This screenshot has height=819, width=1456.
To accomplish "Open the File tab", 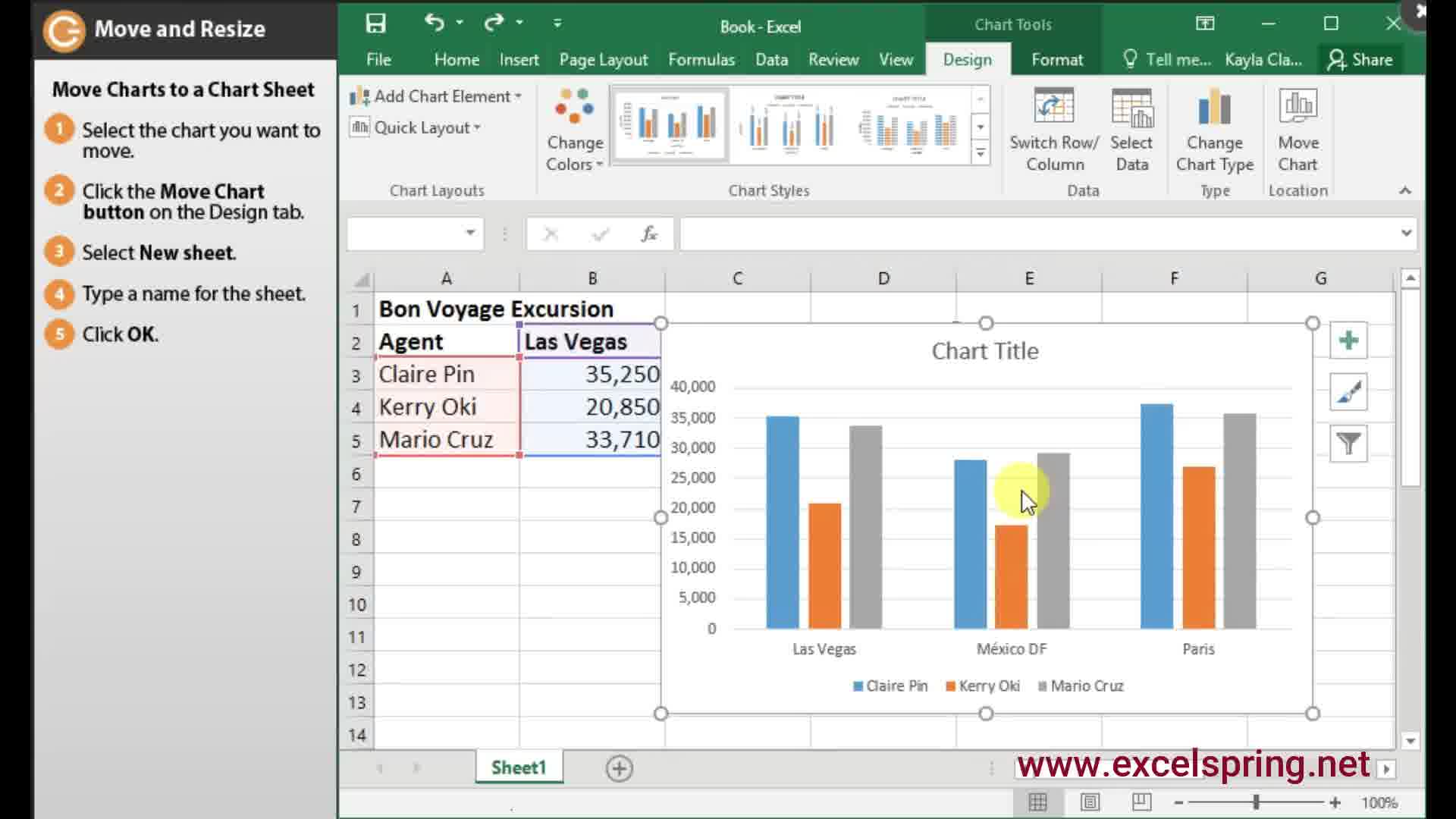I will tap(378, 59).
